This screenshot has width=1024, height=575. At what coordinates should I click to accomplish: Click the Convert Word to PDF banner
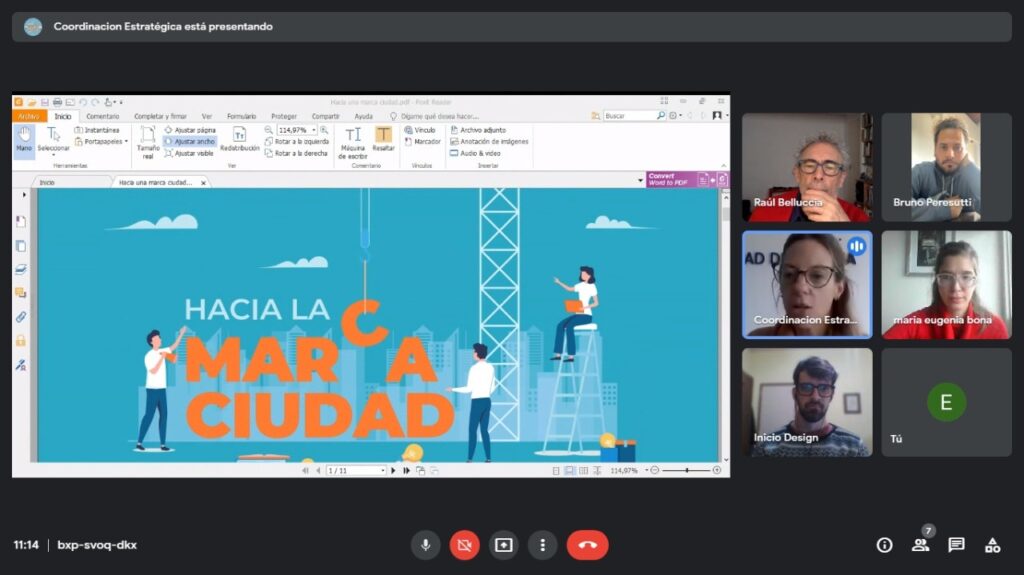pos(688,180)
